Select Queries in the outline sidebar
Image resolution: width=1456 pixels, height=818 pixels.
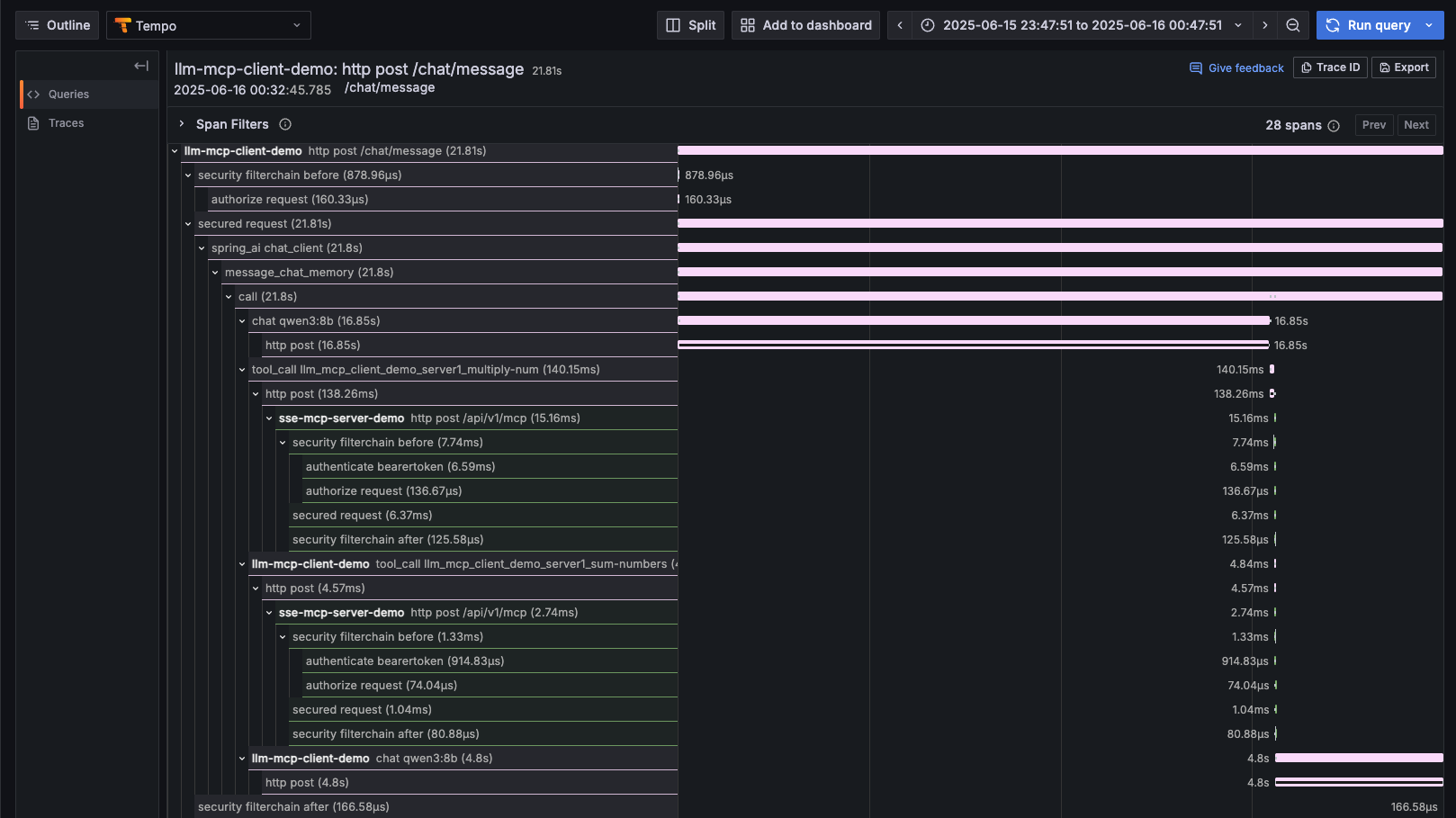tap(89, 94)
